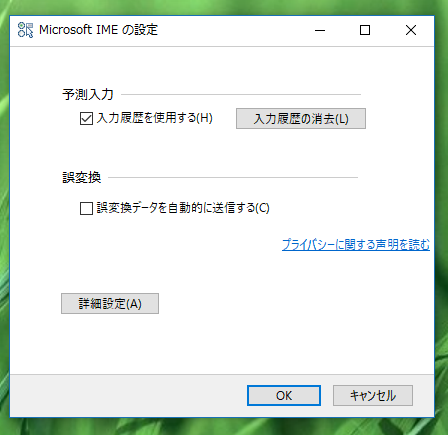448x435 pixels.
Task: Click the 誤変換 section heading
Action: [82, 178]
